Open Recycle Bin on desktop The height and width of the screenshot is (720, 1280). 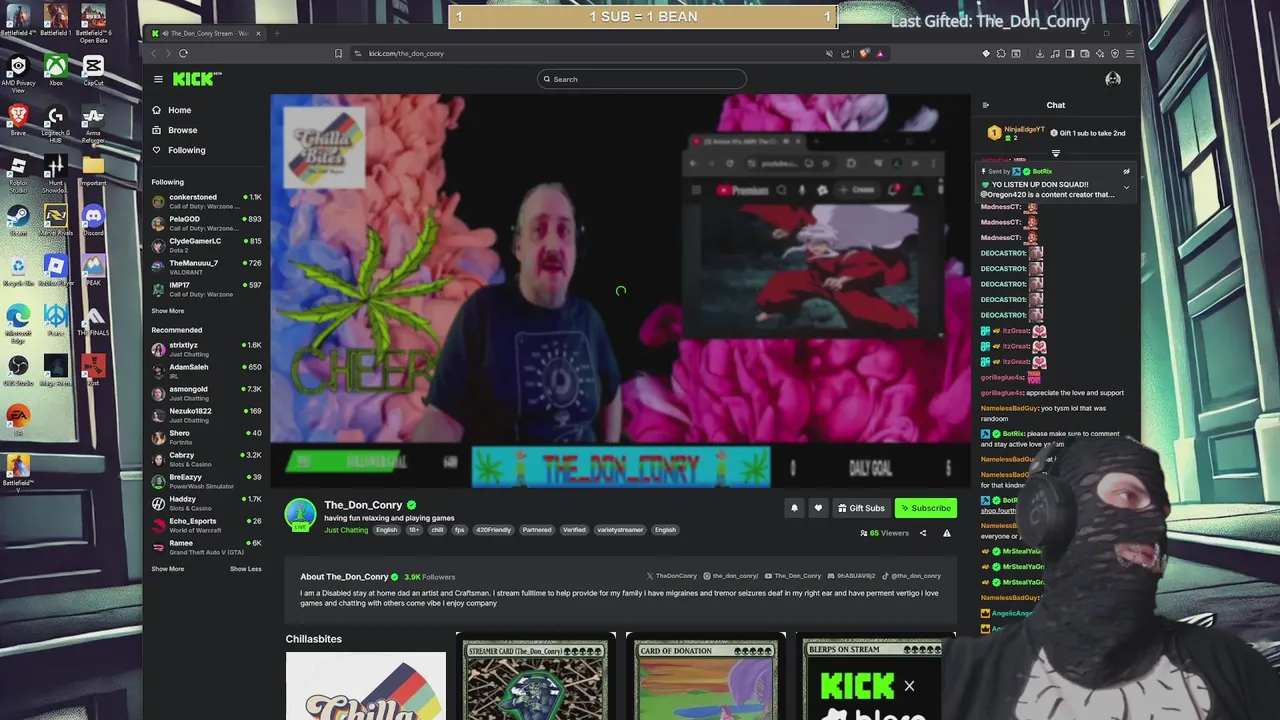click(x=18, y=270)
